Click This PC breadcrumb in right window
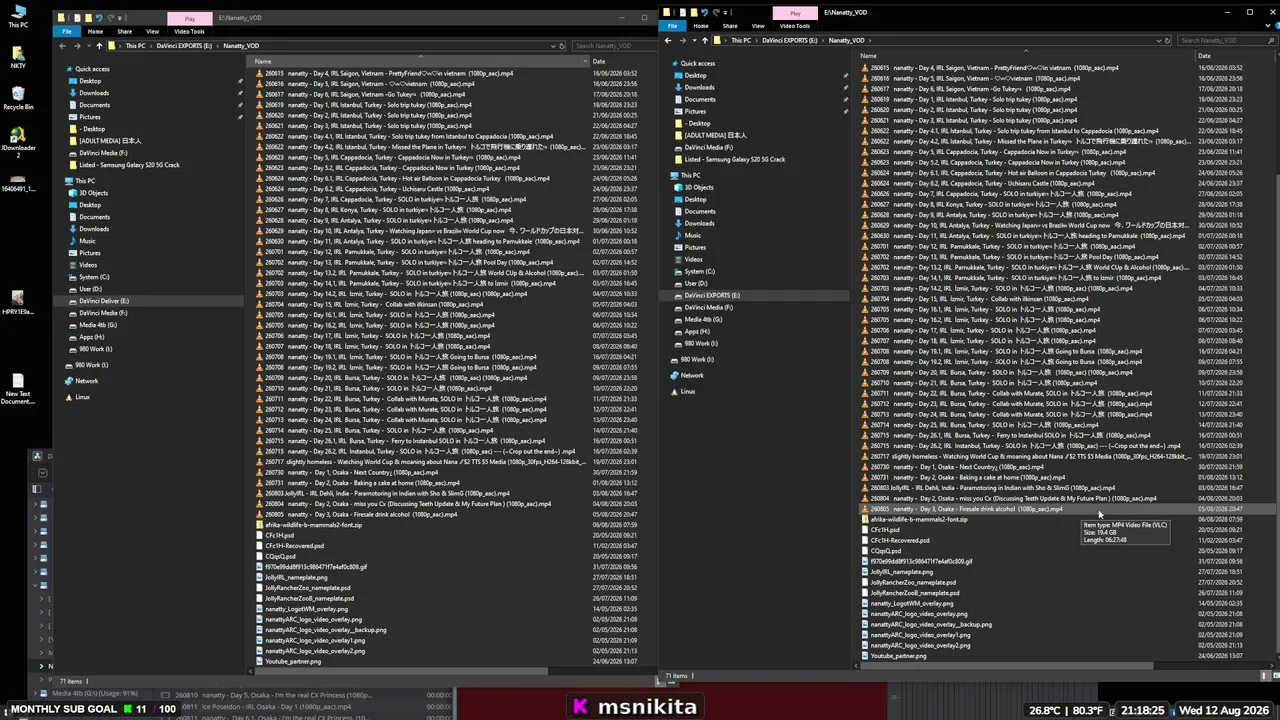The image size is (1280, 720). tap(740, 40)
